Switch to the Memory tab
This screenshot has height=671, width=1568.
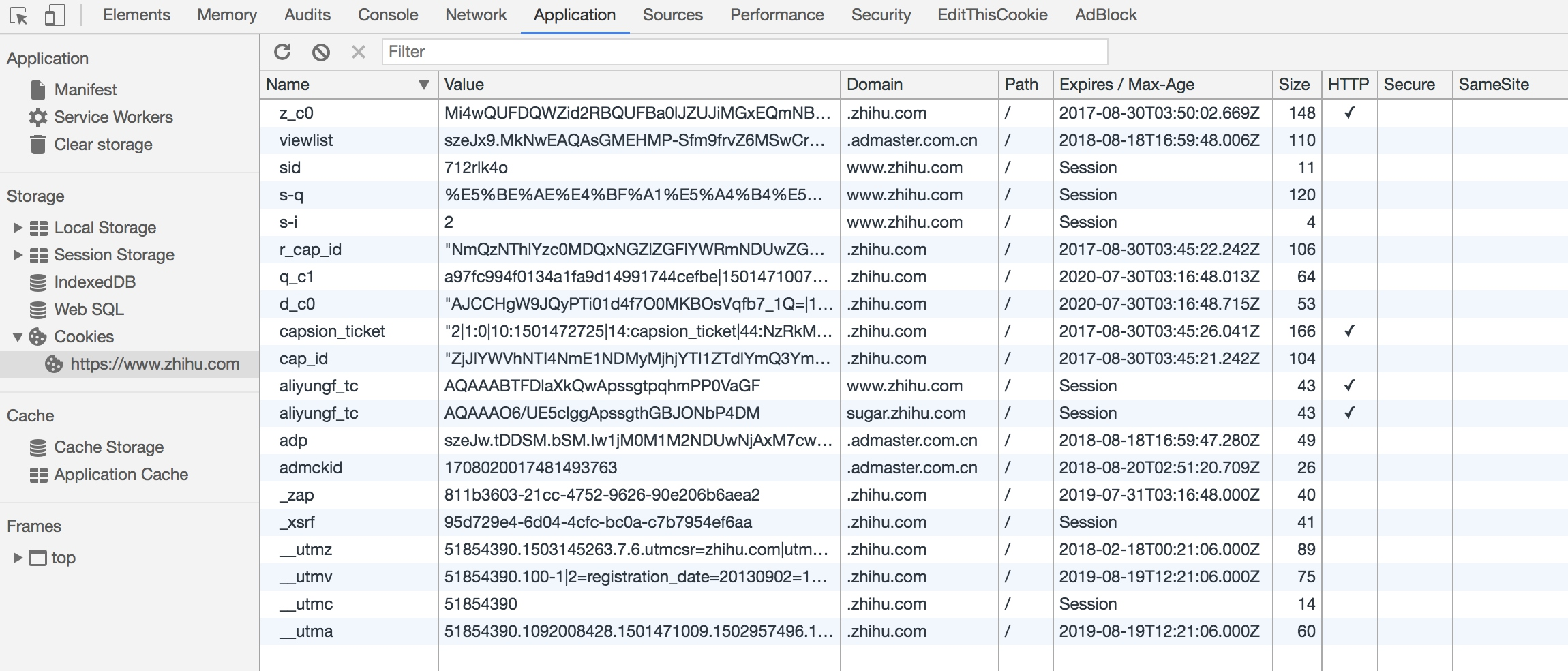click(x=227, y=15)
